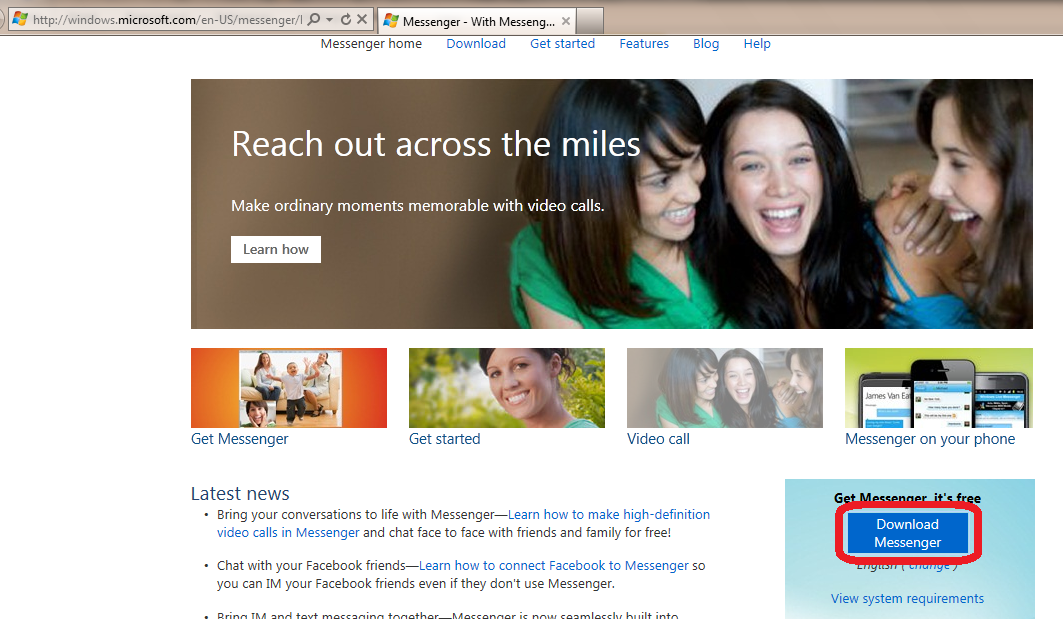
Task: Click the Windows flag site icon in address bar
Action: [x=20, y=20]
